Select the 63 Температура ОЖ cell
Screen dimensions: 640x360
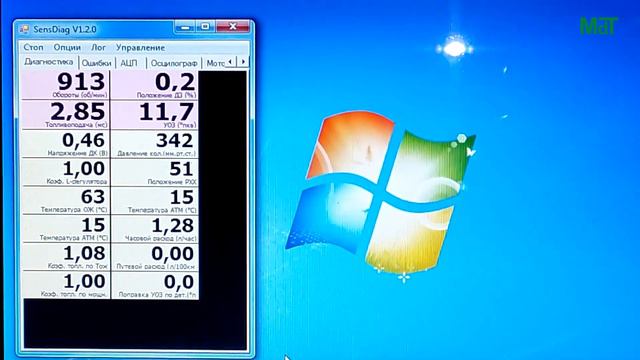point(65,200)
